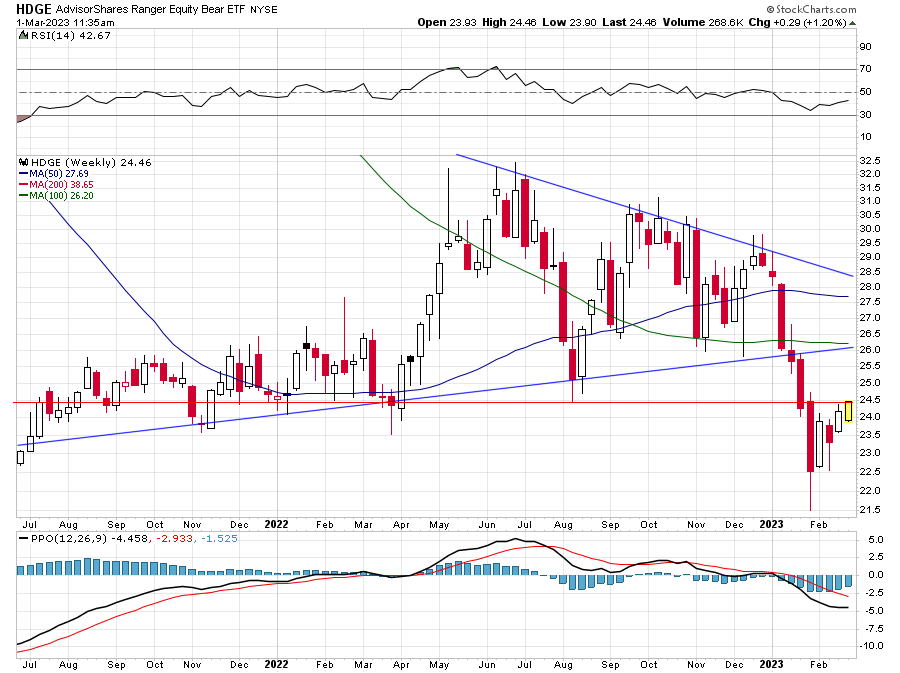Click the 30.0 label on price scale
The width and height of the screenshot is (900, 673).
click(x=870, y=229)
